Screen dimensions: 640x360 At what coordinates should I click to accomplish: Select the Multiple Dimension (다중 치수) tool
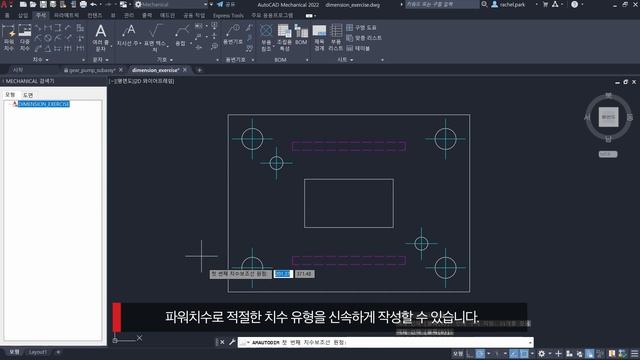tap(24, 38)
